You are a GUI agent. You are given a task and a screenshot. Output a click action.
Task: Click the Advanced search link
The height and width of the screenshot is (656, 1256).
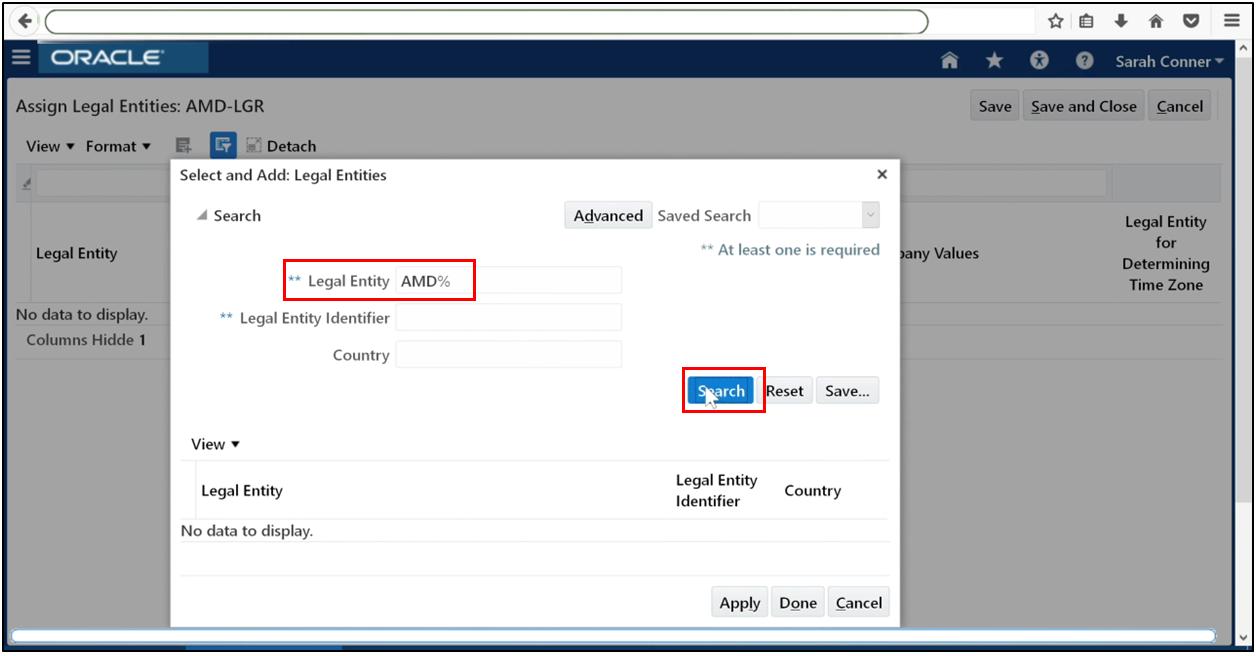pyautogui.click(x=607, y=214)
